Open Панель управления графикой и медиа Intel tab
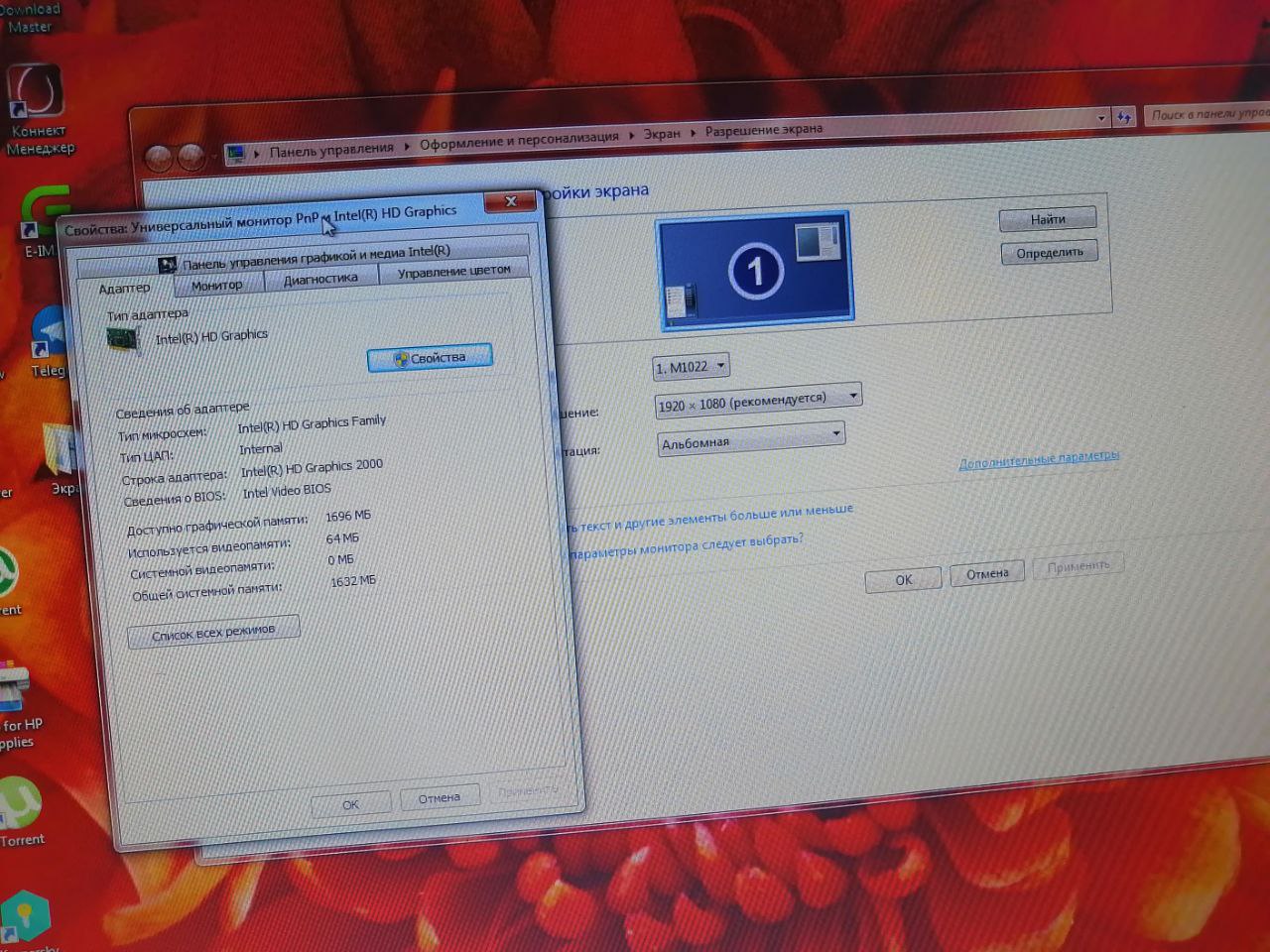The height and width of the screenshot is (952, 1270). (x=316, y=258)
